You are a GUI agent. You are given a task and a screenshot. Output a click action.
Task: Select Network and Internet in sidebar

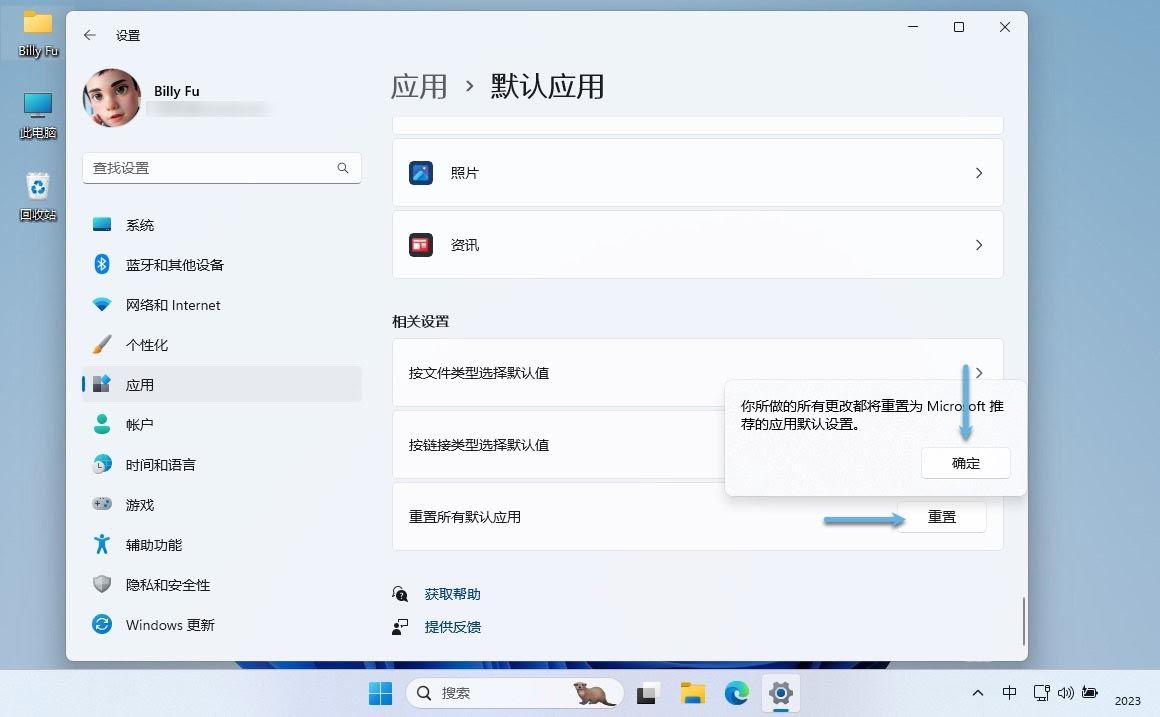pos(172,305)
